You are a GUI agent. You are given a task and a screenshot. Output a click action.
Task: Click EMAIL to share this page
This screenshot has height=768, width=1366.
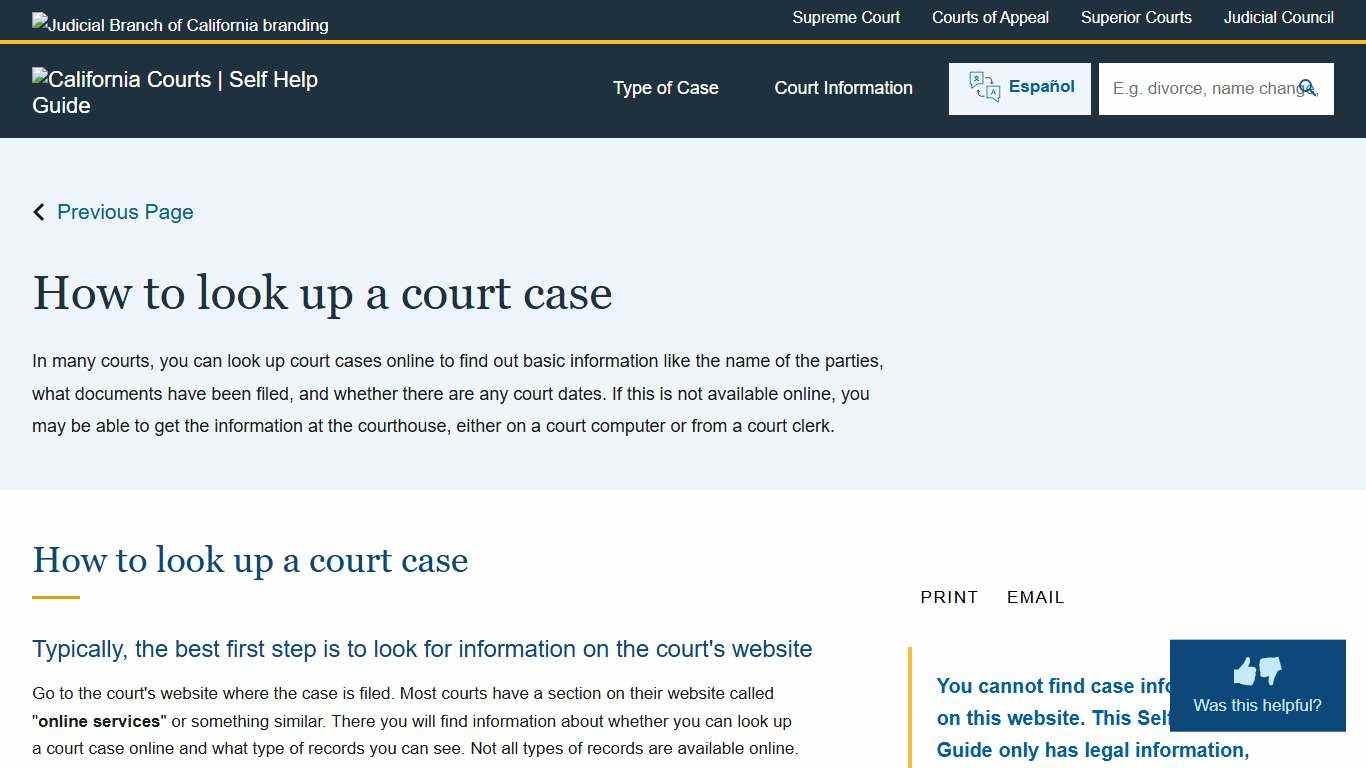click(1035, 597)
